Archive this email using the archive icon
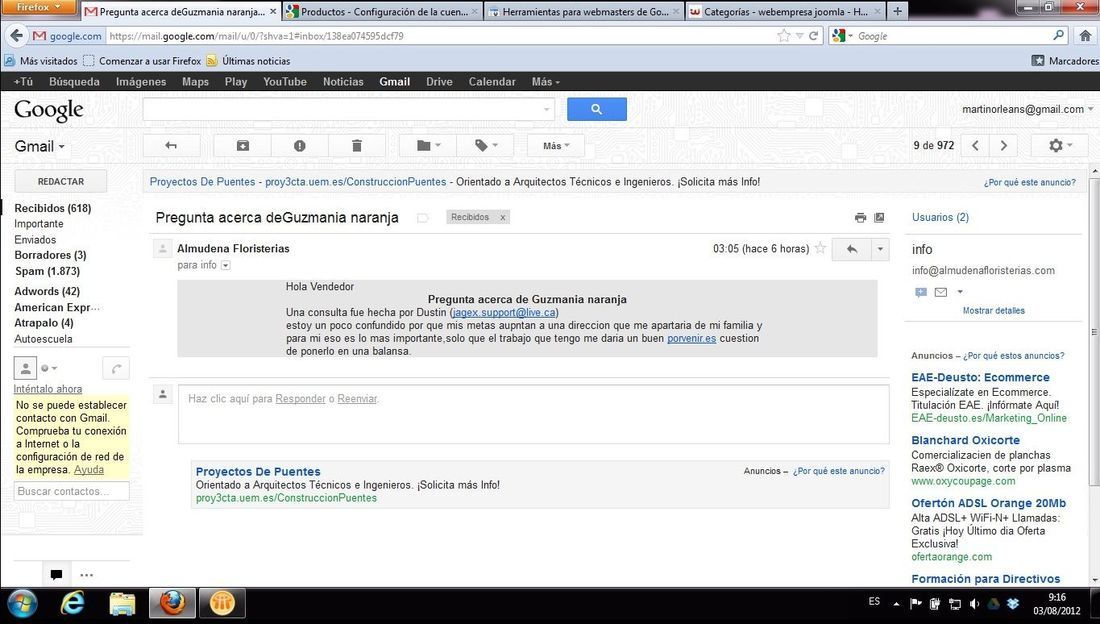Viewport: 1100px width, 624px height. pyautogui.click(x=242, y=146)
